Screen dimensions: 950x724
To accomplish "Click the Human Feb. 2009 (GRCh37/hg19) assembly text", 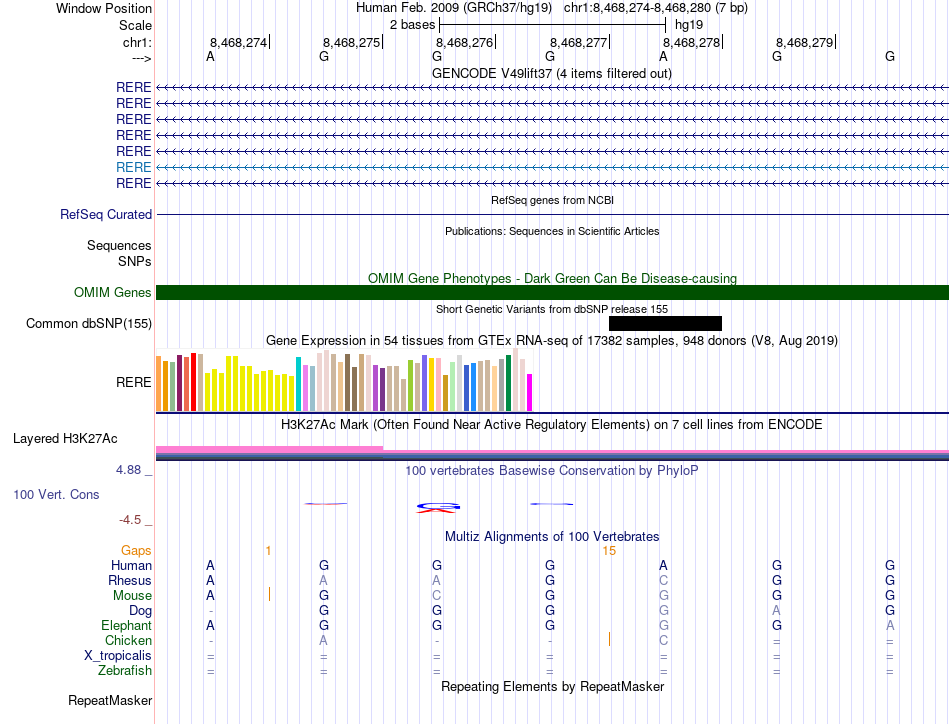I will [x=454, y=8].
